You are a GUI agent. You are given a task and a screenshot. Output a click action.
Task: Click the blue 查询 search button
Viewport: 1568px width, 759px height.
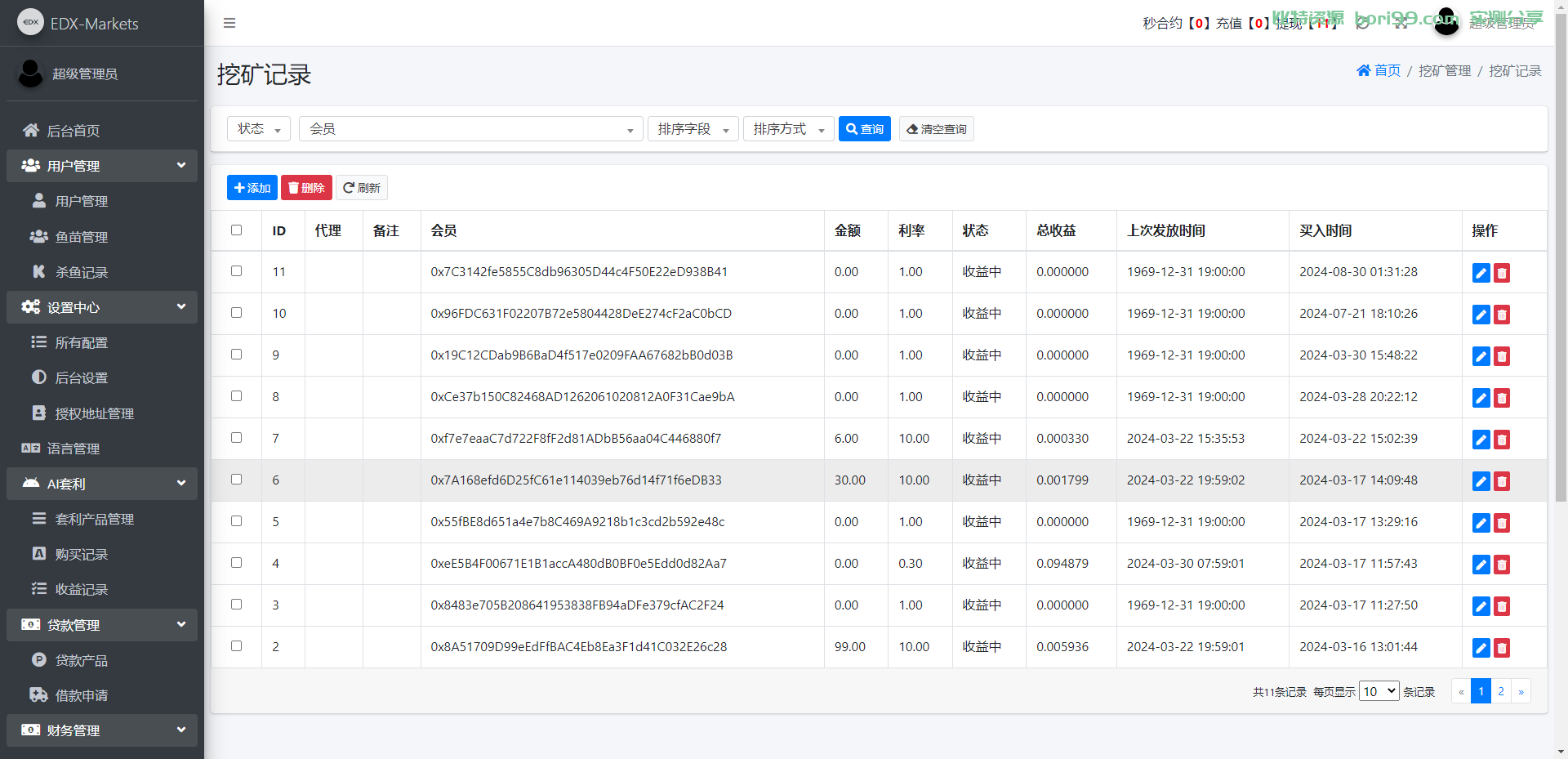[x=865, y=129]
